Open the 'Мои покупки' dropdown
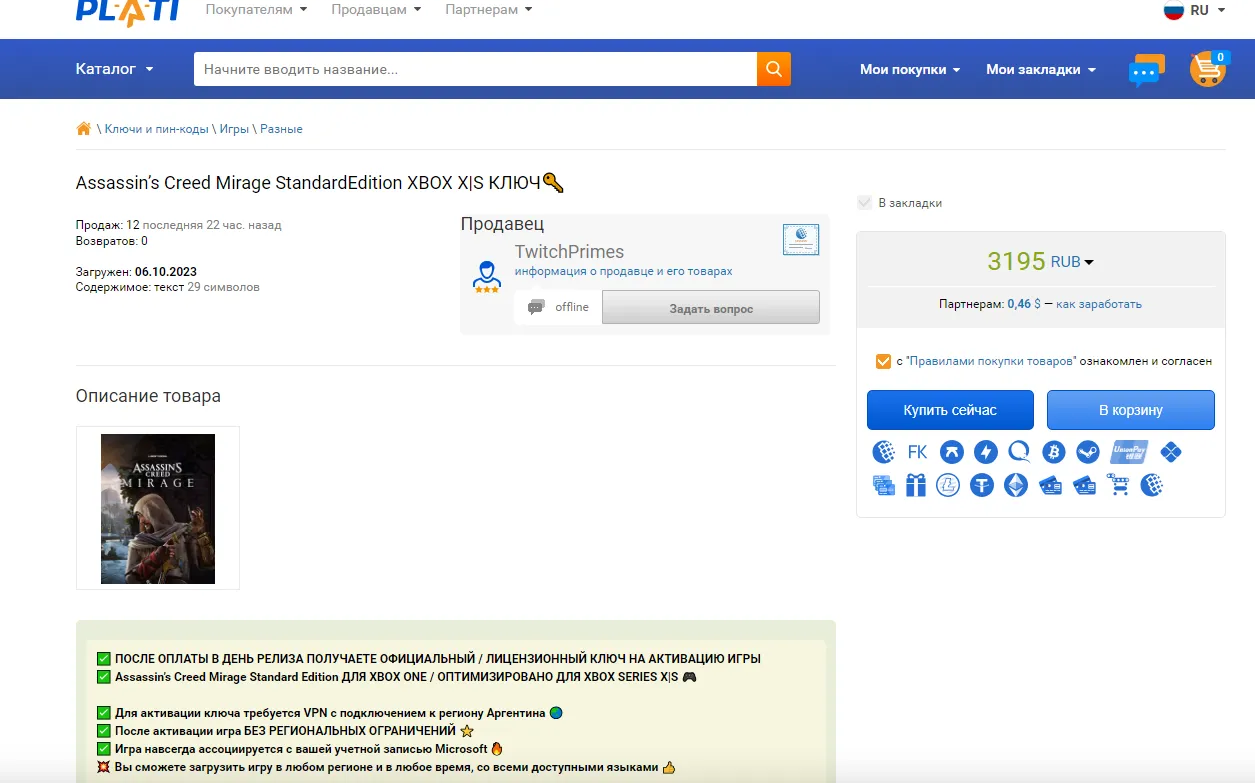Image resolution: width=1255 pixels, height=783 pixels. [x=910, y=69]
